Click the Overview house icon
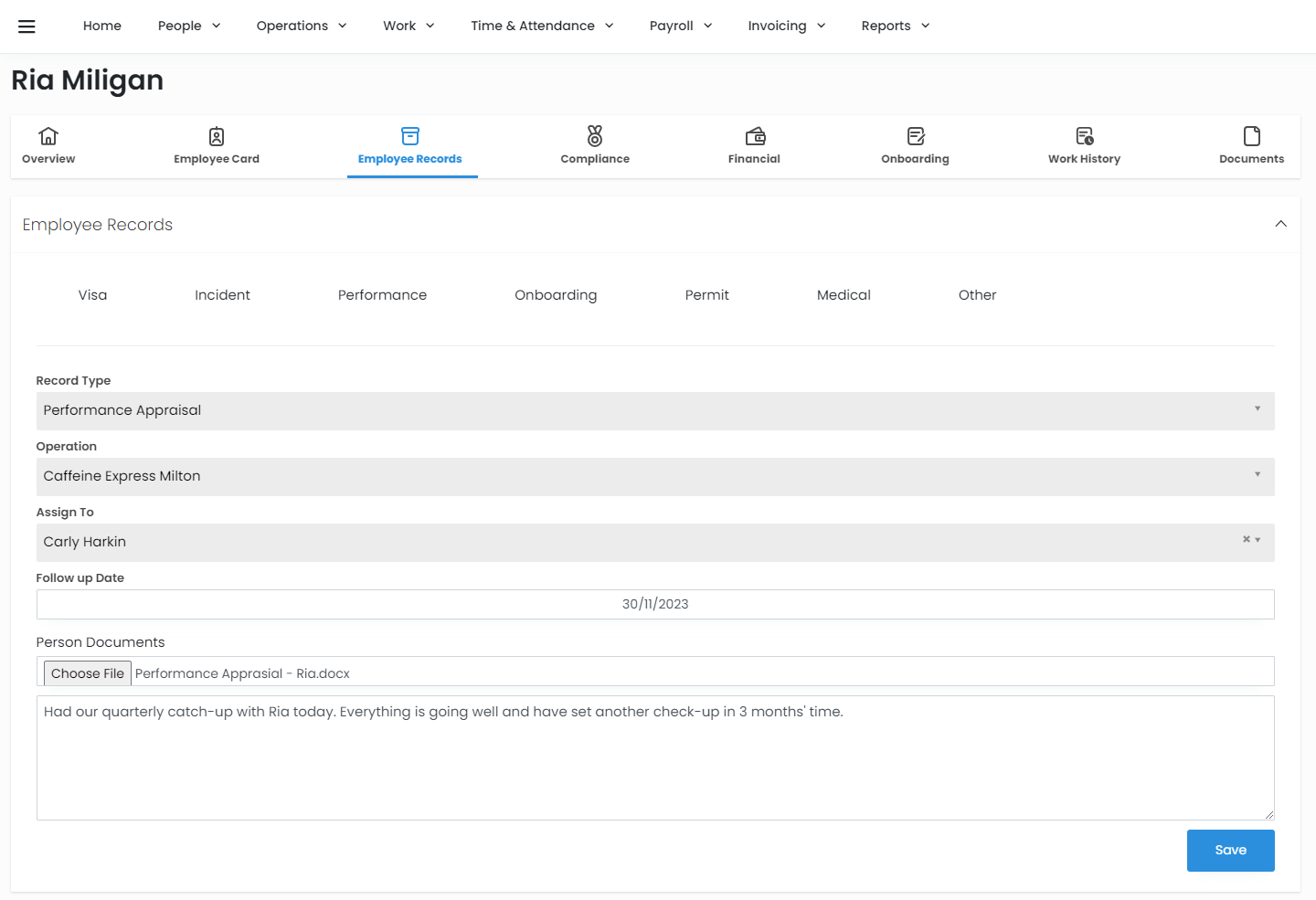The image size is (1316, 900). 48,136
